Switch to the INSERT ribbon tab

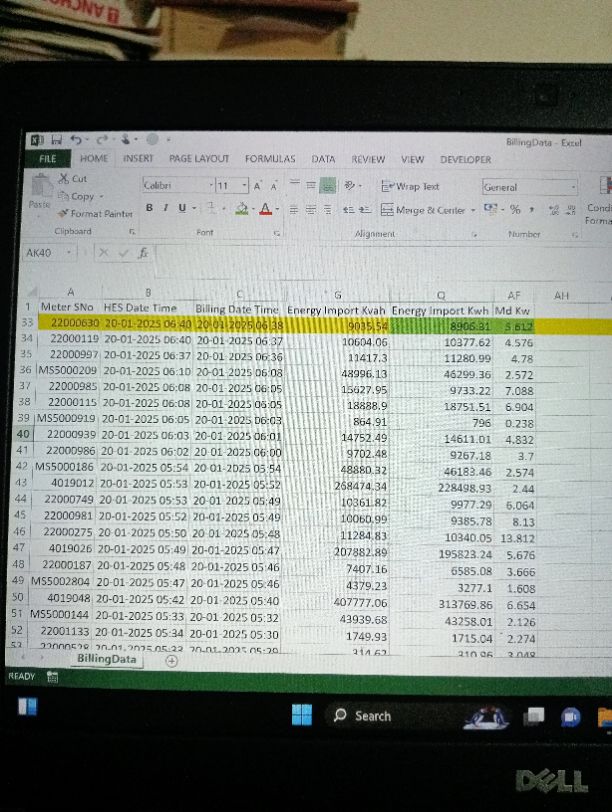tap(138, 158)
